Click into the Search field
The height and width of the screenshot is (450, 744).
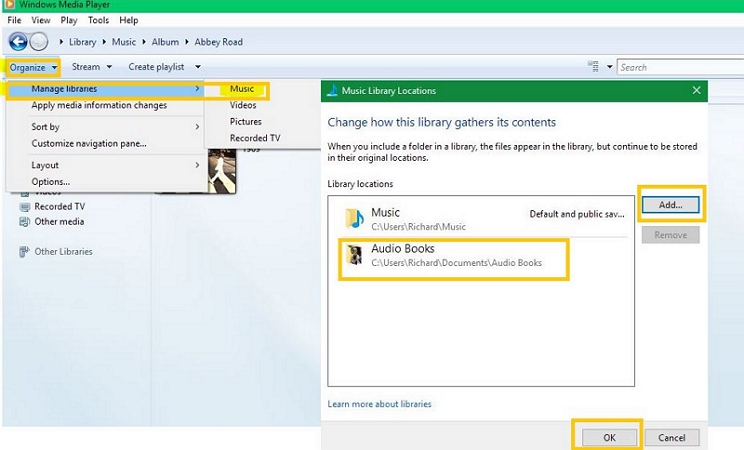point(680,67)
